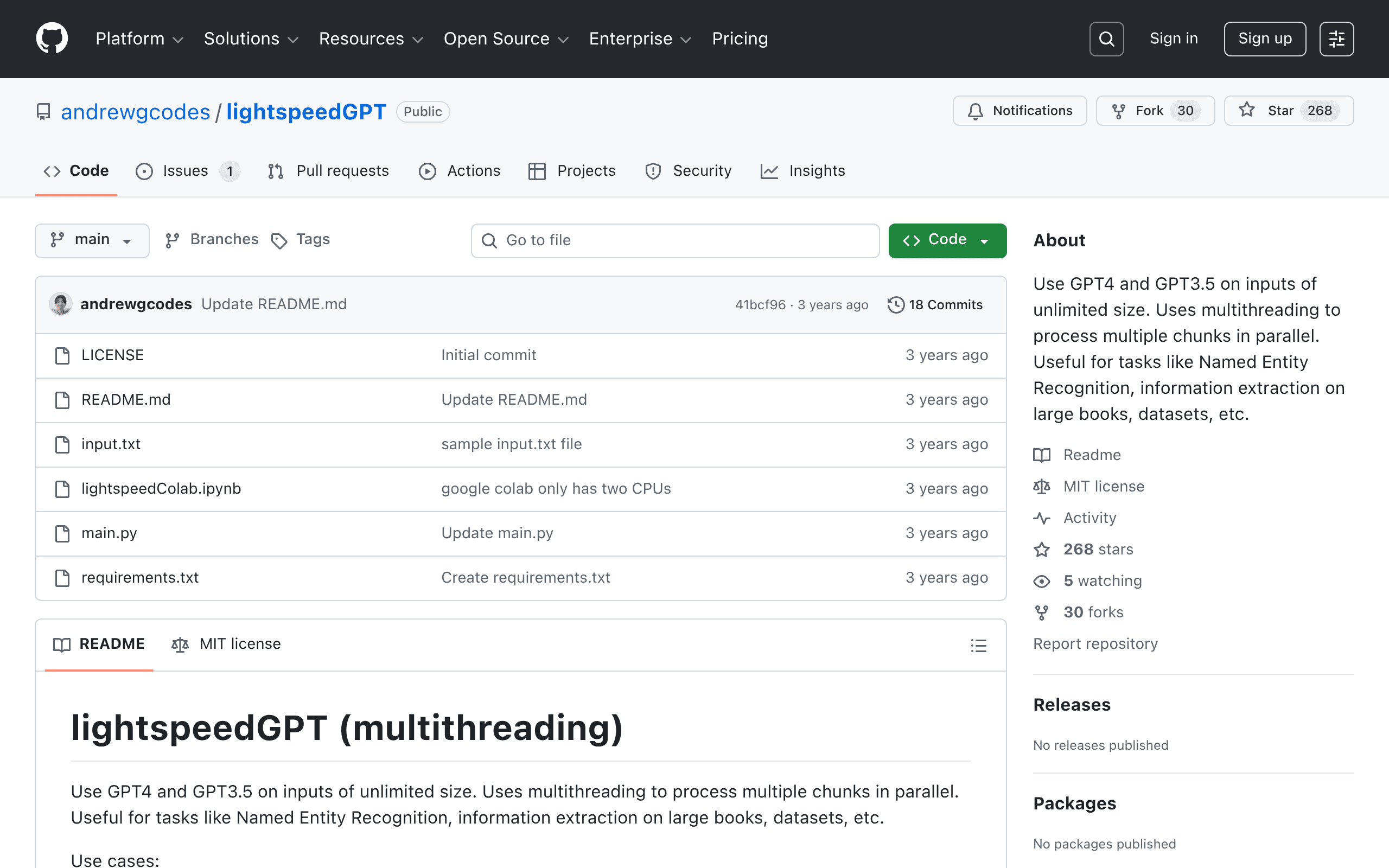1389x868 pixels.
Task: Go to the GitHub homepage logo
Action: (52, 39)
